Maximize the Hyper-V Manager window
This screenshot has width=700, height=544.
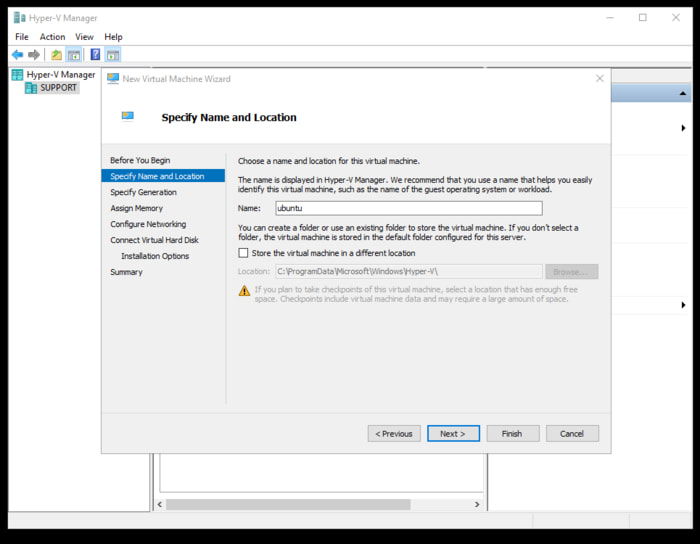pyautogui.click(x=642, y=17)
